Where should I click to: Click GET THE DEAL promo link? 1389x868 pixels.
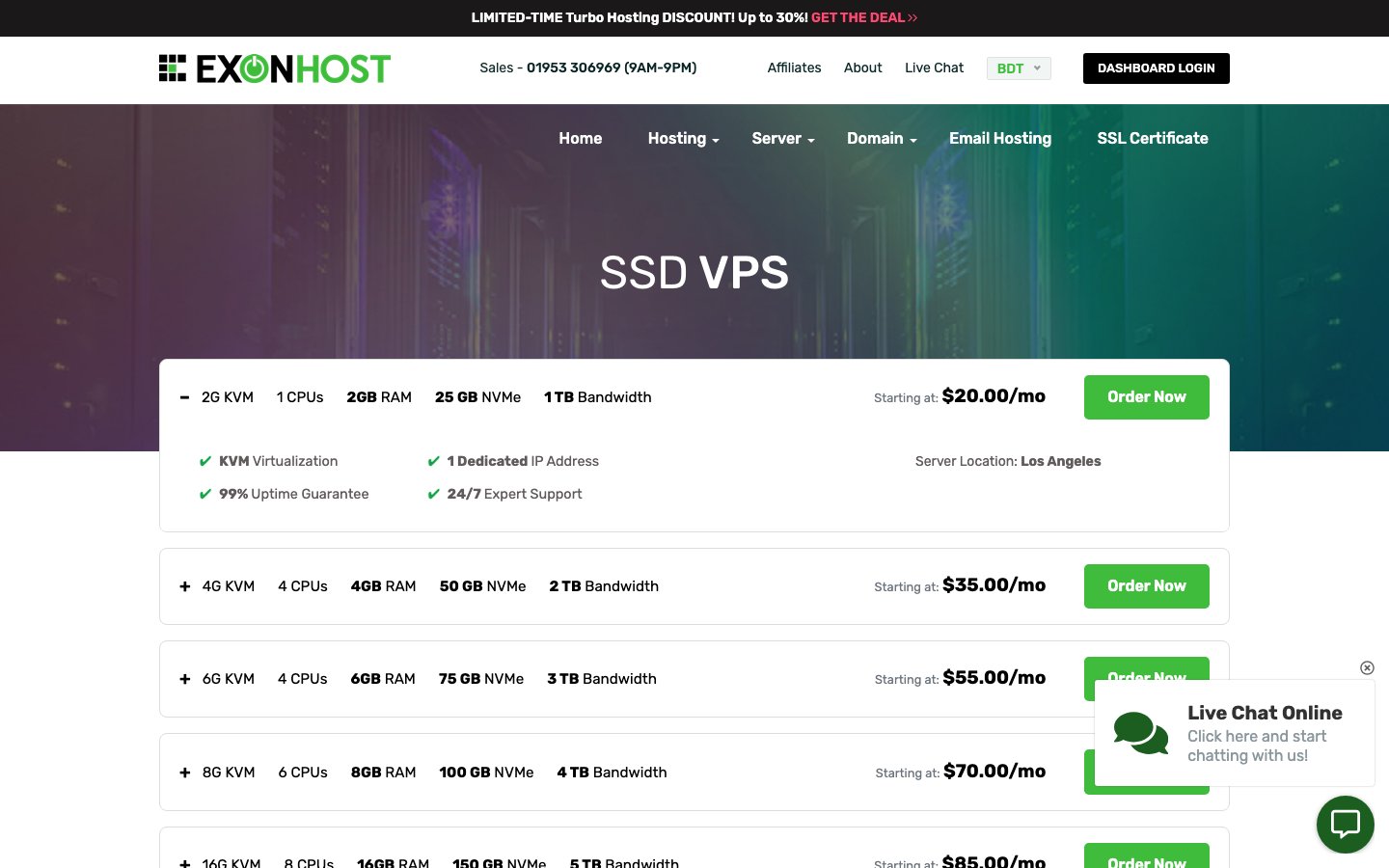tap(863, 17)
